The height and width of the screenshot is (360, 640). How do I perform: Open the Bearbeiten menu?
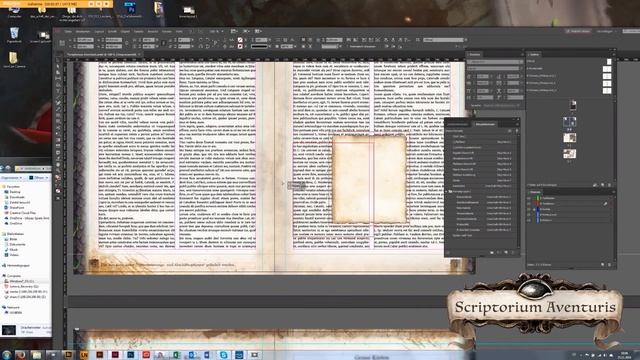point(82,31)
